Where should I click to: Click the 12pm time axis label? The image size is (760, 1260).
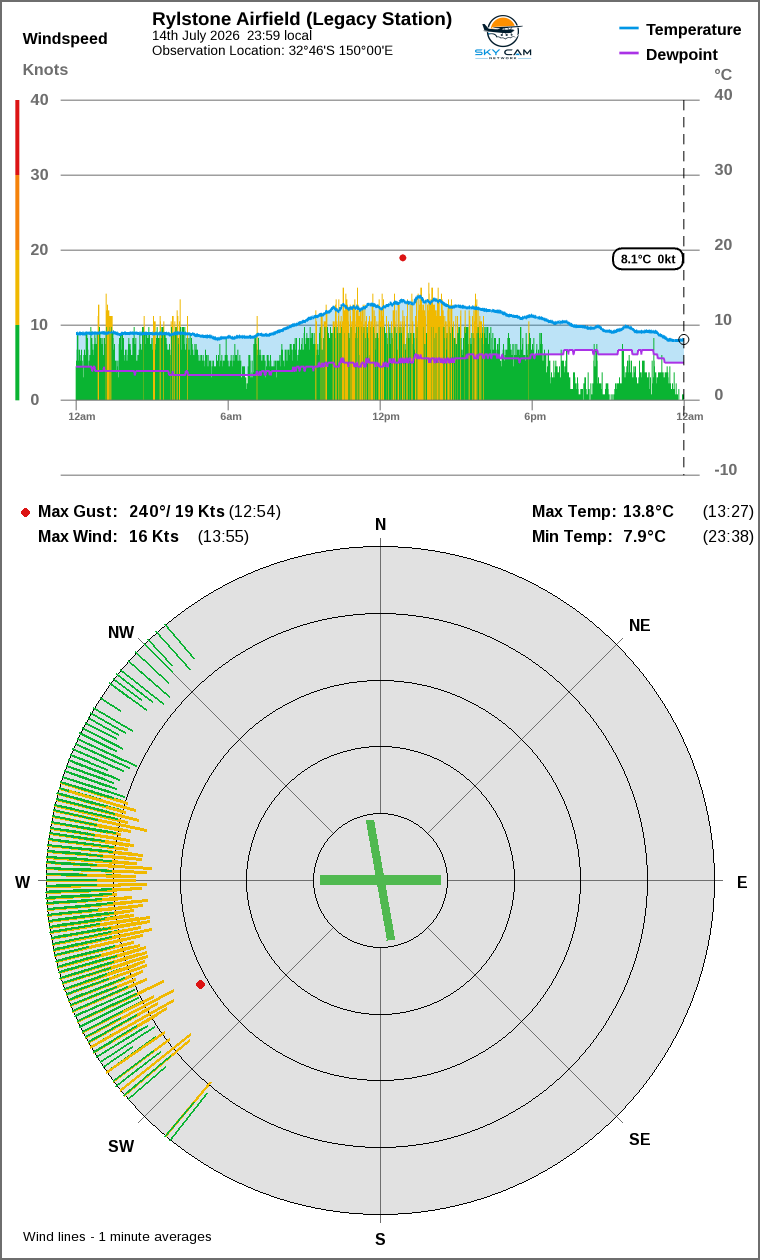[x=386, y=416]
